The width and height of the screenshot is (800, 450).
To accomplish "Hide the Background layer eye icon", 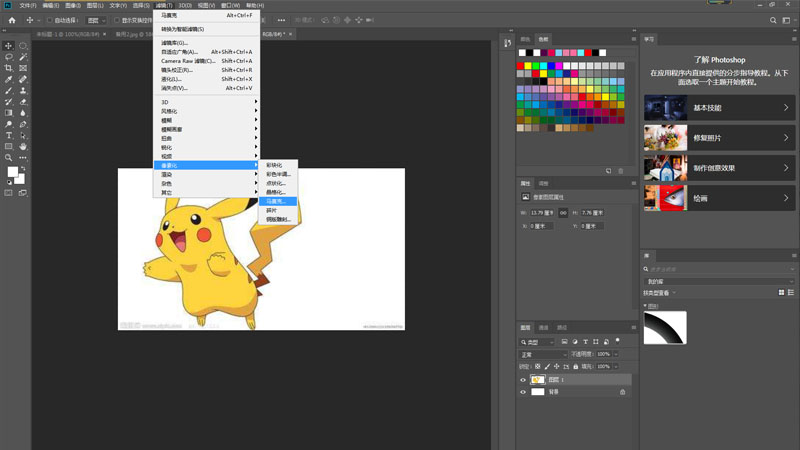I will point(523,392).
